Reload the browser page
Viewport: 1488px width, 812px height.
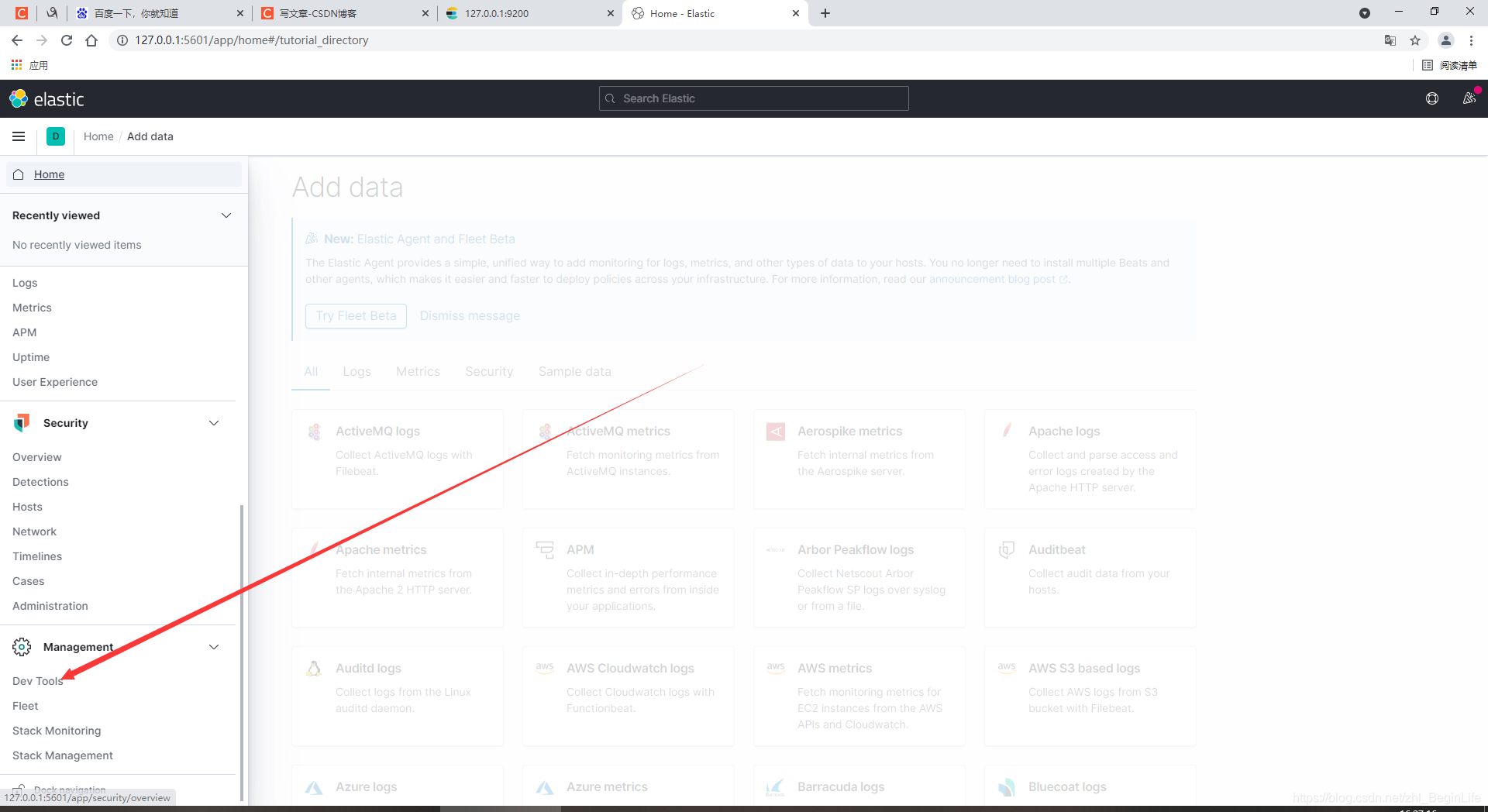pyautogui.click(x=67, y=40)
